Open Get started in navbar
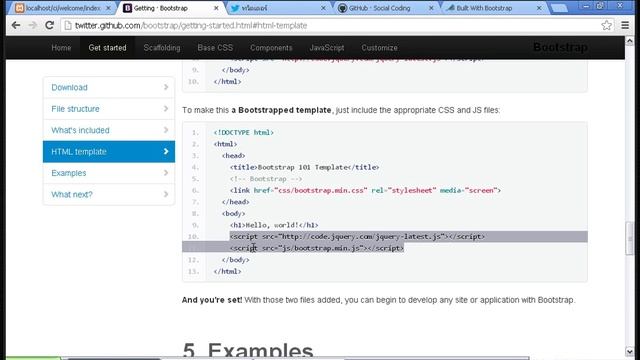 [107, 48]
